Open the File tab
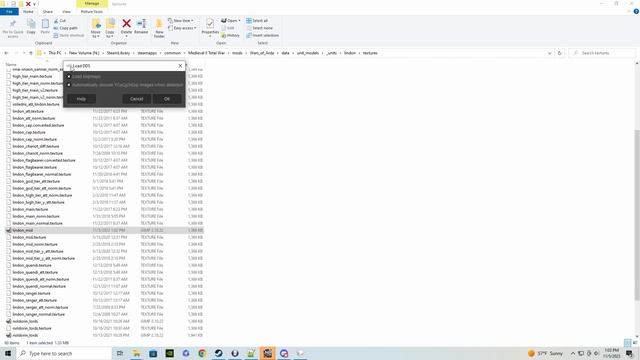 click(9, 11)
